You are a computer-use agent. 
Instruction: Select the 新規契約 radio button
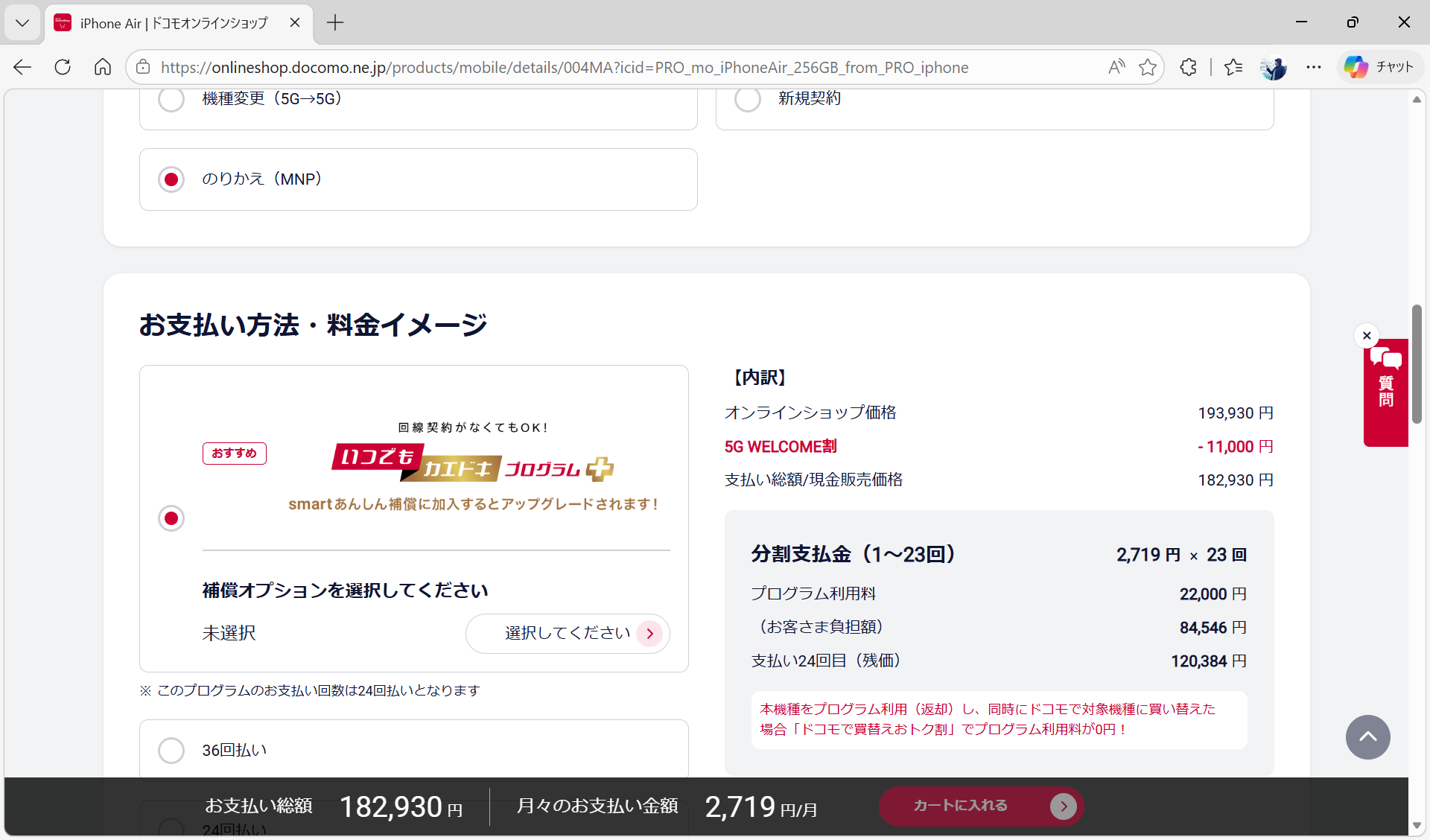[748, 98]
